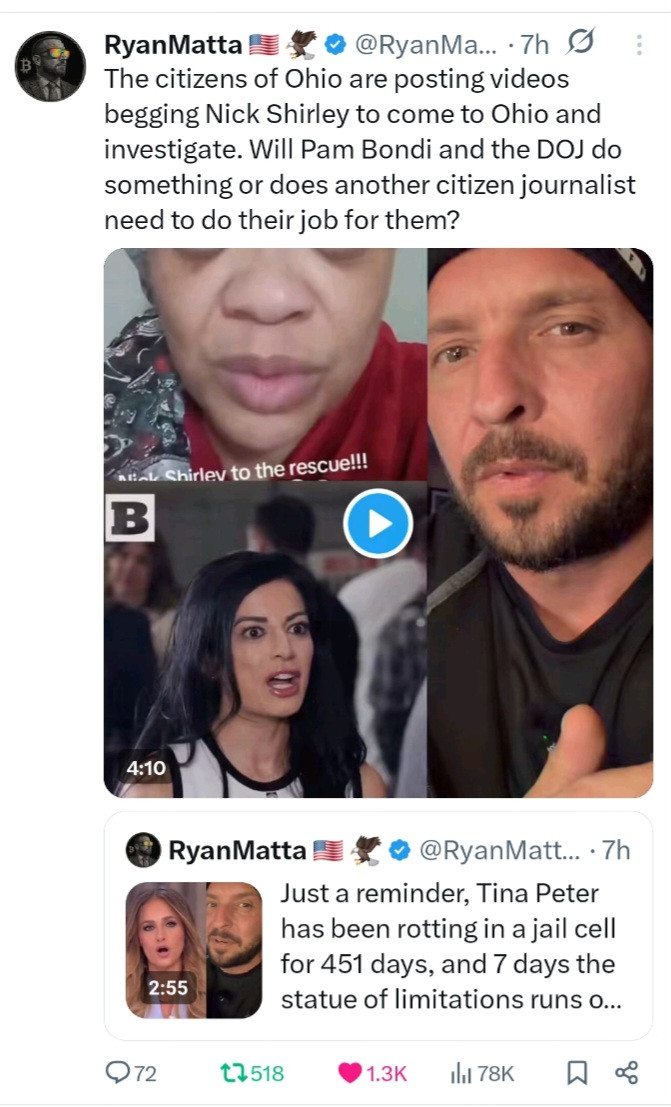The width and height of the screenshot is (671, 1107).
Task: Bookmark this post
Action: point(577,1073)
